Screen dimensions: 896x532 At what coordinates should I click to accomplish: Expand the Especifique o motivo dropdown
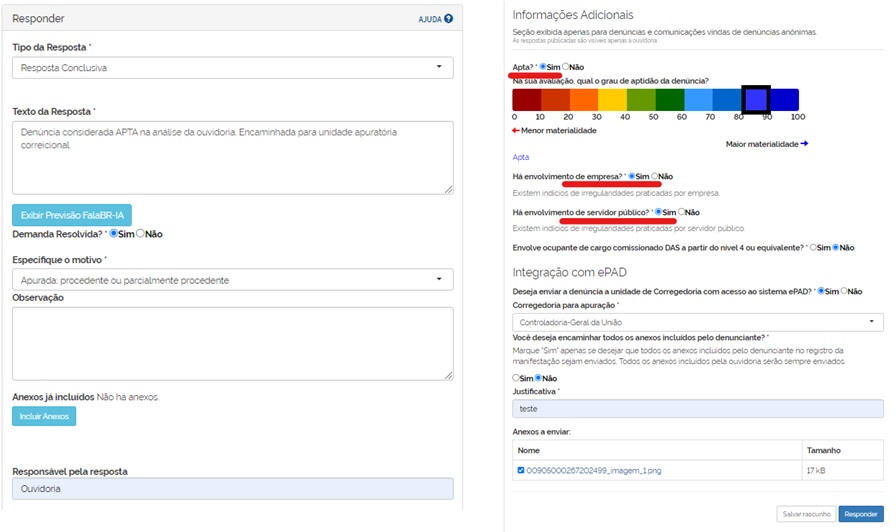click(232, 280)
